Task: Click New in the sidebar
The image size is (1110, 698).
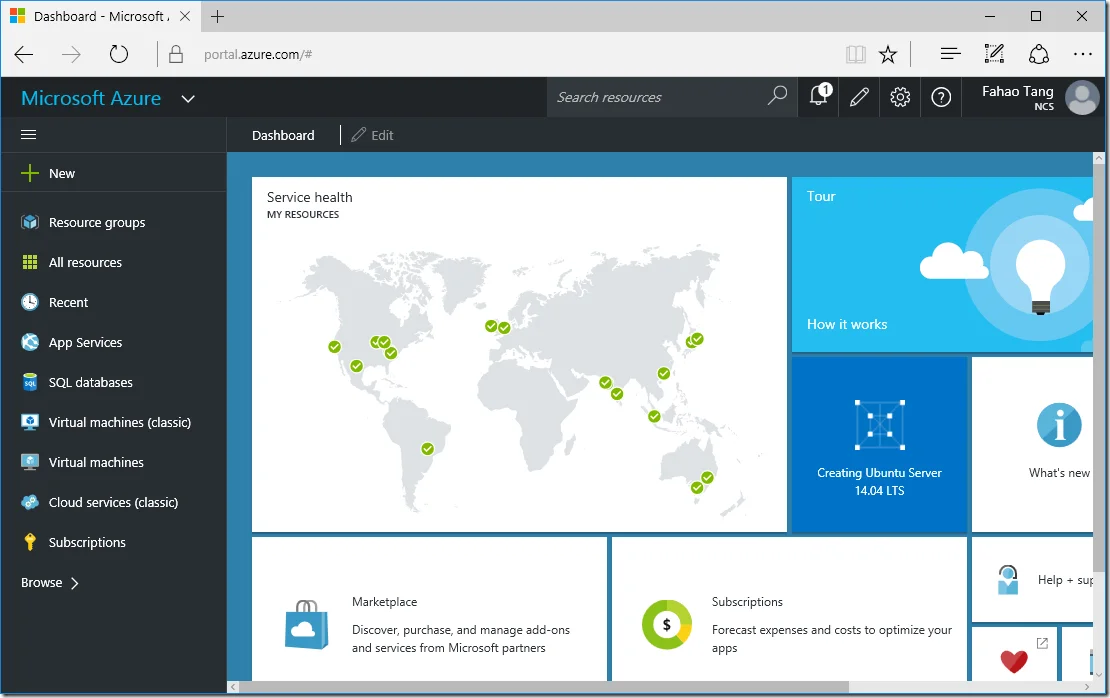Action: point(62,173)
